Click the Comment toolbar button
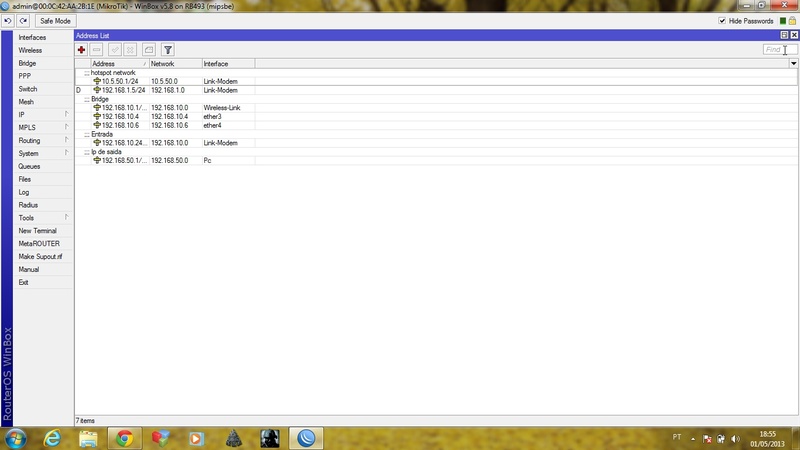This screenshot has width=800, height=450. (x=148, y=49)
